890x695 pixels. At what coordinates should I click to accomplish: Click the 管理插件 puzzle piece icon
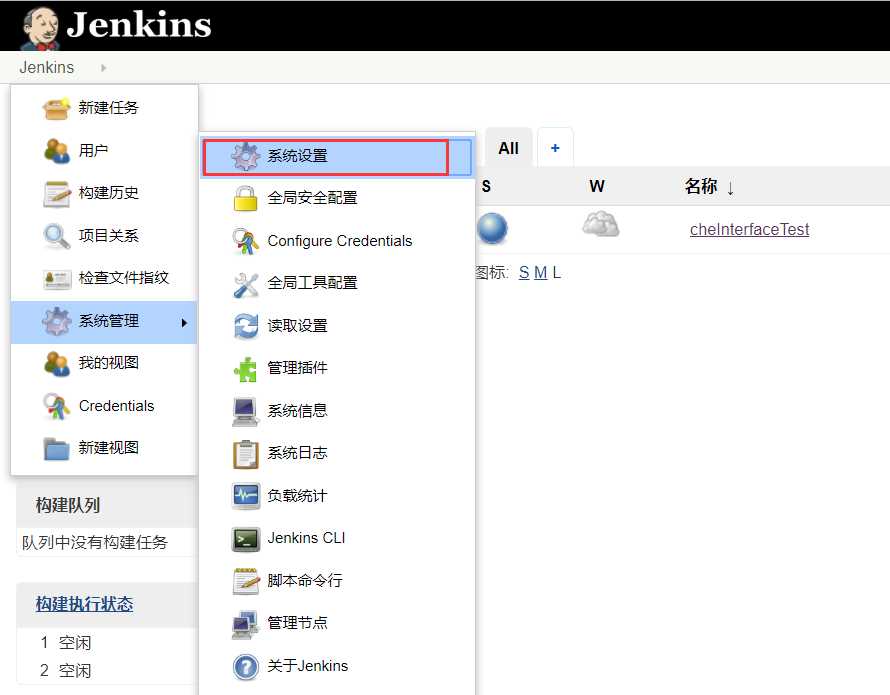(245, 369)
